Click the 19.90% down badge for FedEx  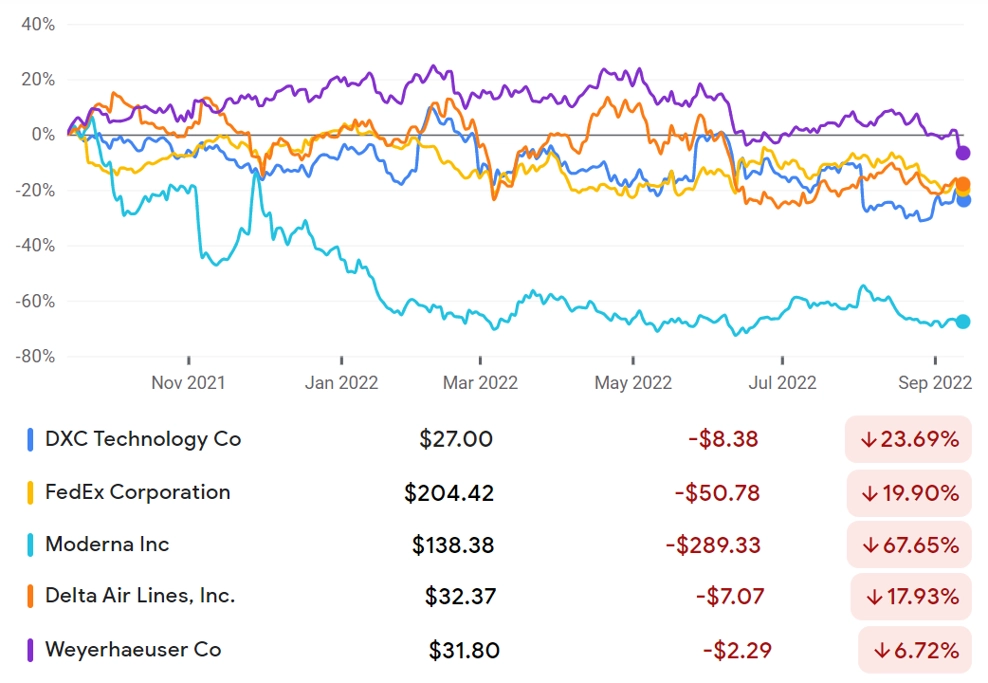(909, 493)
